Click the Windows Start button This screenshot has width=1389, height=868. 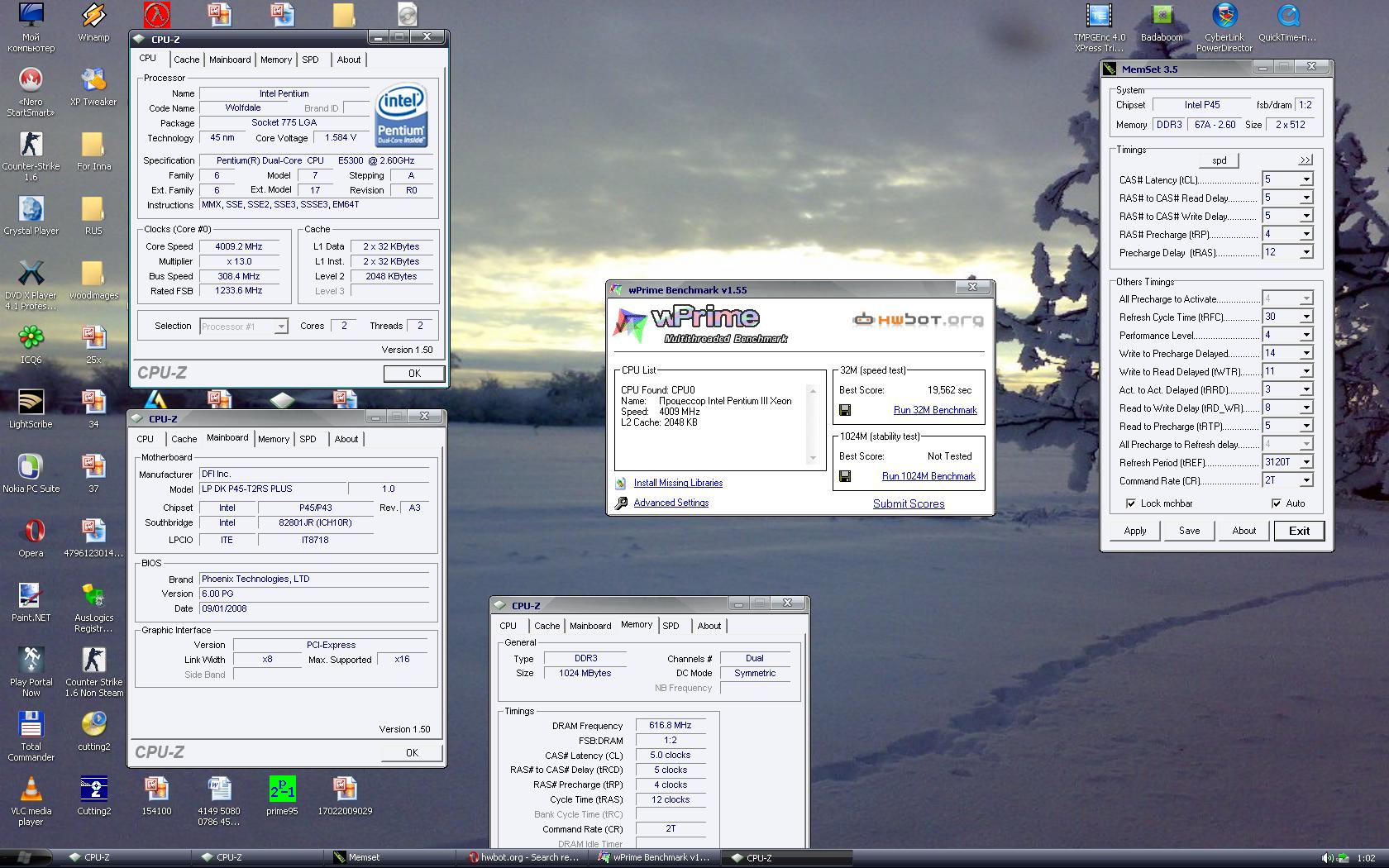tap(23, 857)
